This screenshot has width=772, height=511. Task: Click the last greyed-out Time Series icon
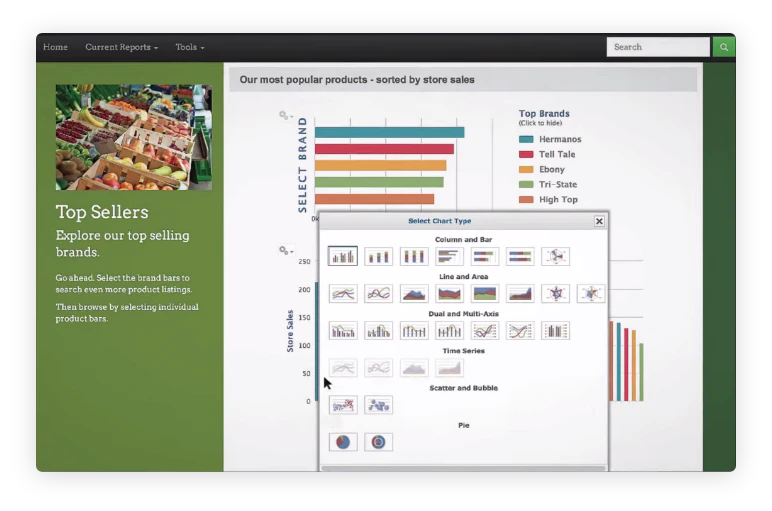(449, 368)
